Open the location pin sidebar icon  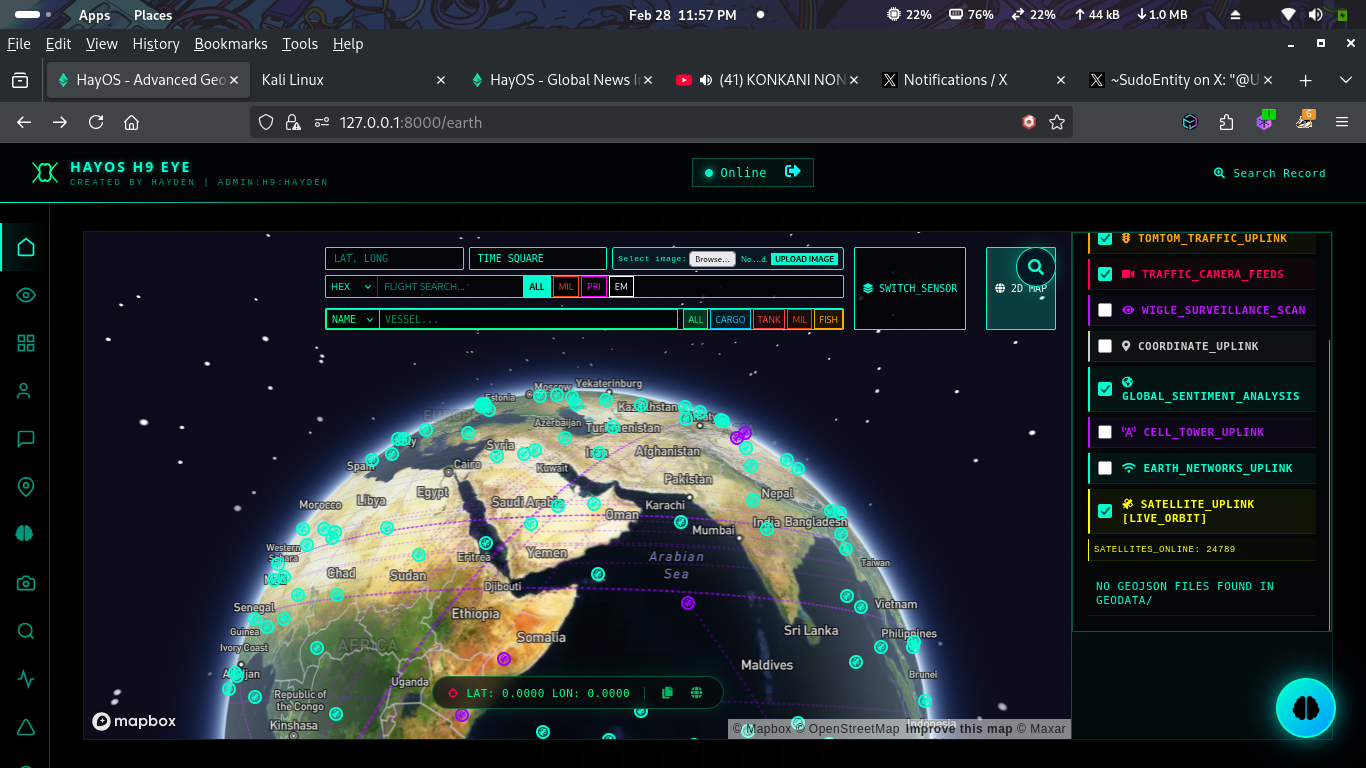tap(26, 487)
